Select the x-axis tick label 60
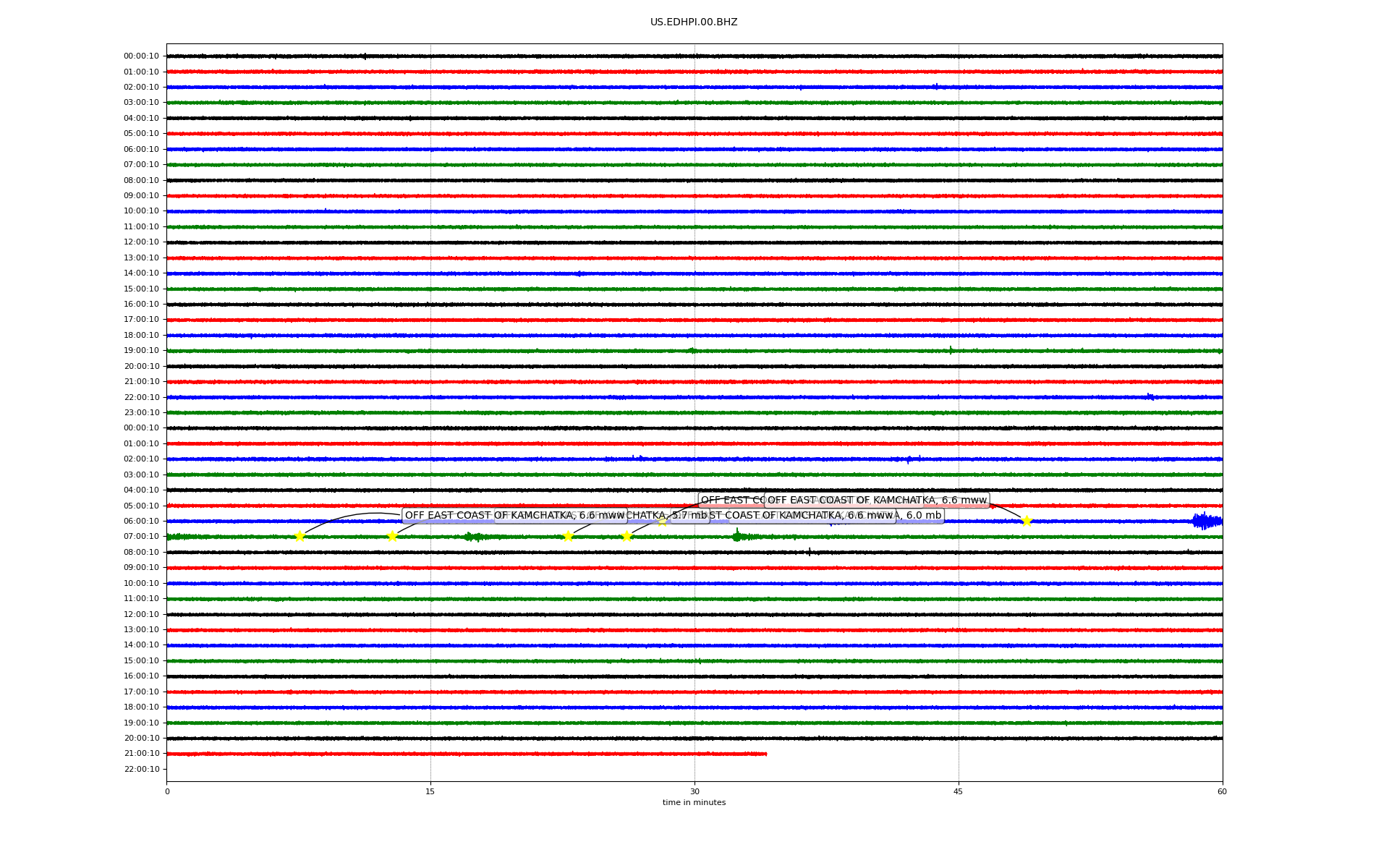 pos(1222,791)
